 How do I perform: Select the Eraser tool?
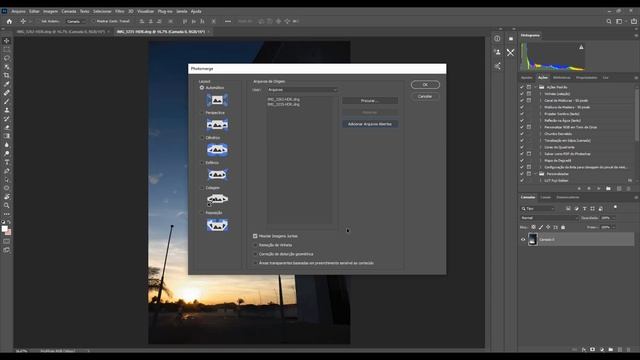[x=7, y=127]
